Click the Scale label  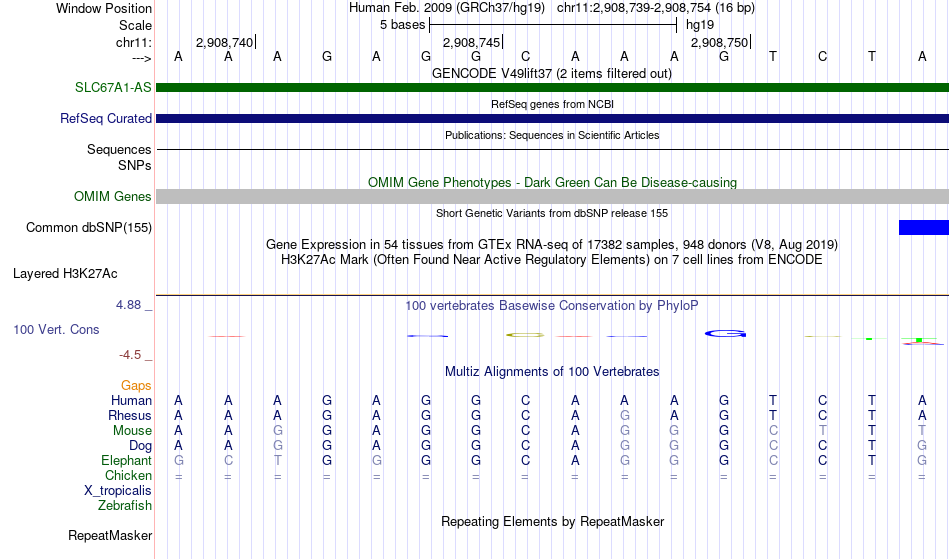pyautogui.click(x=136, y=25)
